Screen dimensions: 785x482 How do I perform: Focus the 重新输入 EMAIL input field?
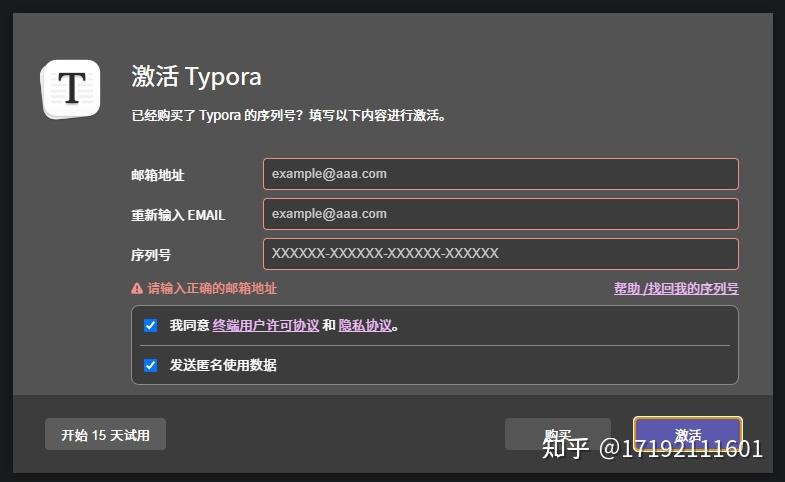click(501, 214)
